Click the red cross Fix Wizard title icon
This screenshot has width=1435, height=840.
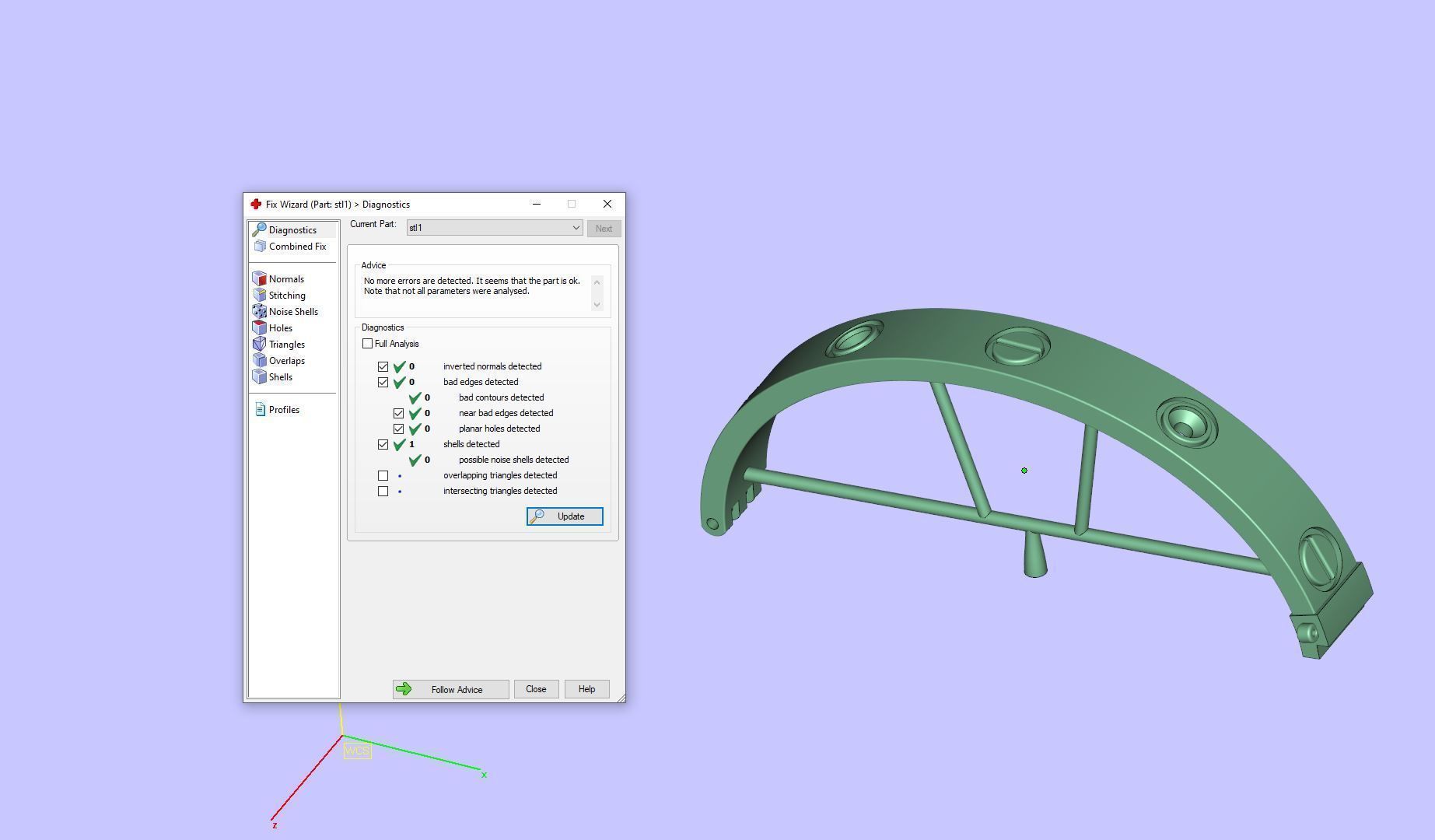pos(255,205)
